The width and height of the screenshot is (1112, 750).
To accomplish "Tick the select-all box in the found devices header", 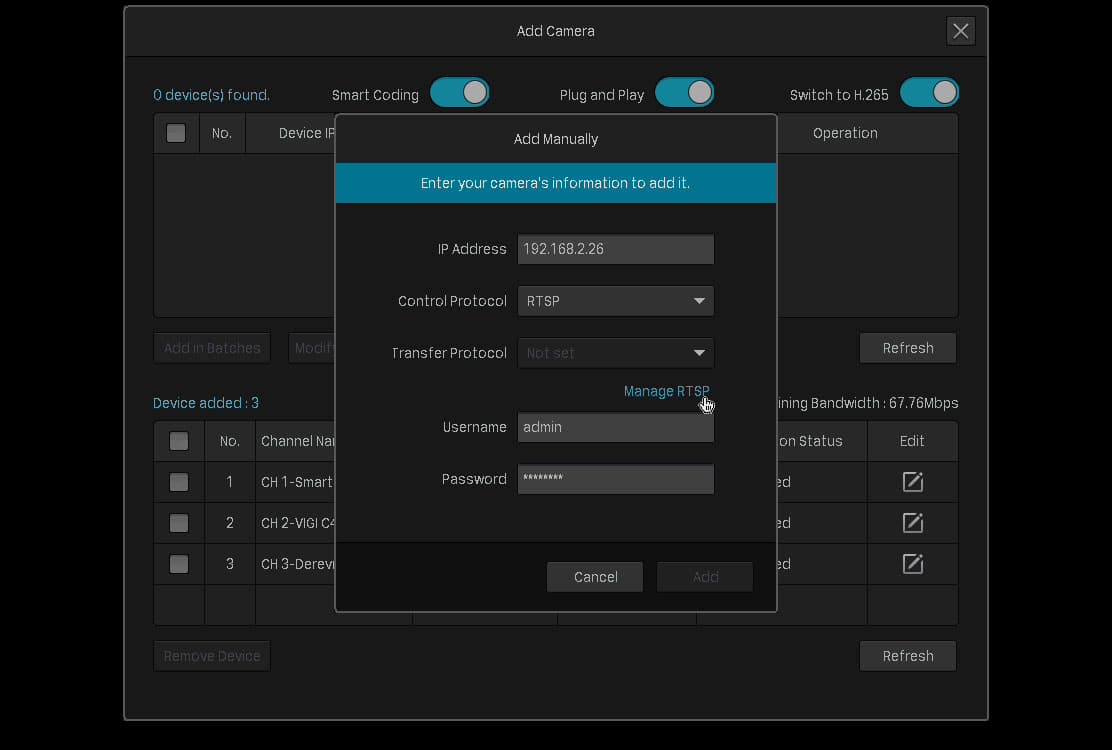I will pyautogui.click(x=176, y=133).
